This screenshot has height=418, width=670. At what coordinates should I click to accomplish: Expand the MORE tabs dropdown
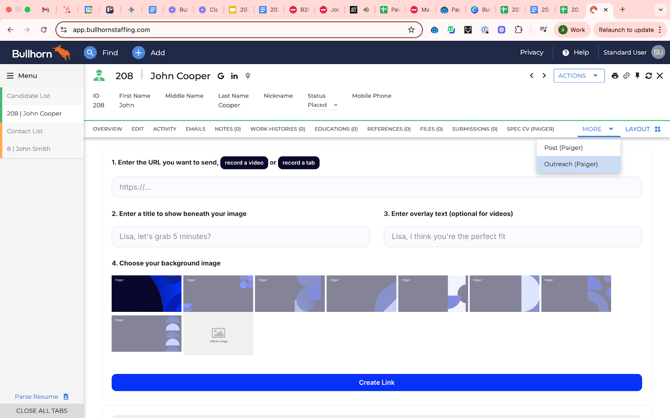(x=597, y=129)
